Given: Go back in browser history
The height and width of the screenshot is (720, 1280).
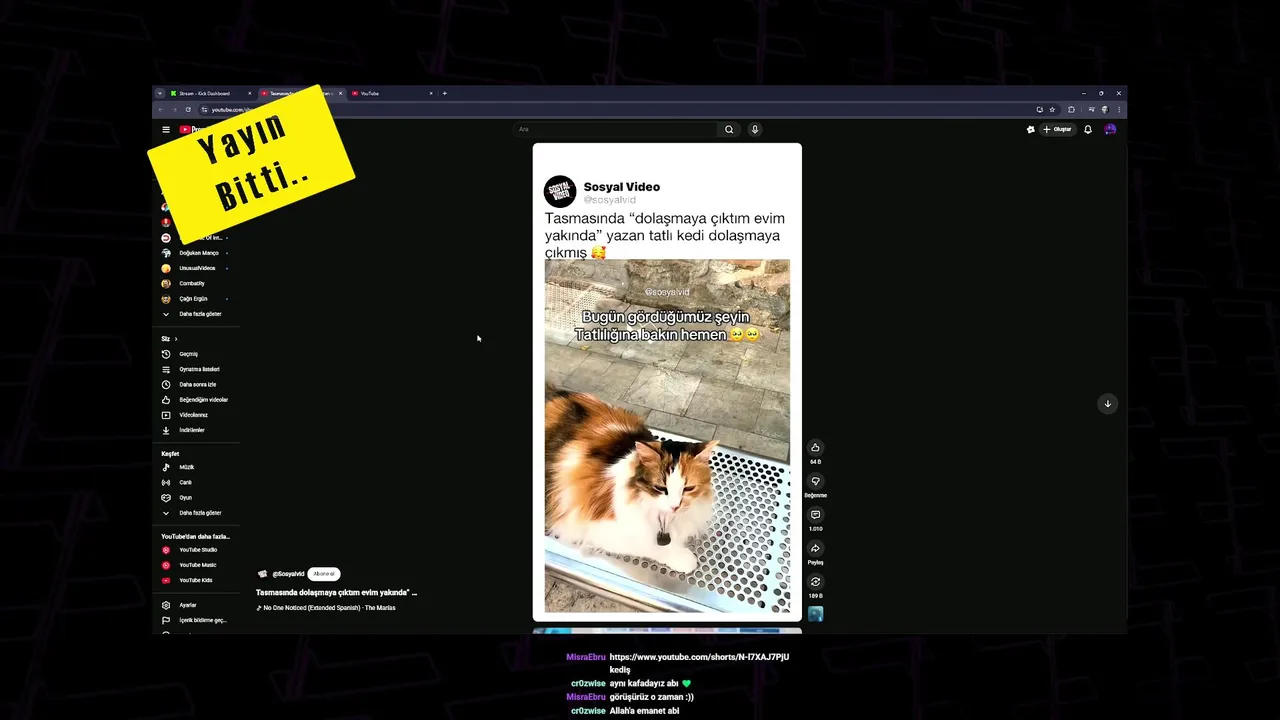Looking at the screenshot, I should pyautogui.click(x=160, y=109).
